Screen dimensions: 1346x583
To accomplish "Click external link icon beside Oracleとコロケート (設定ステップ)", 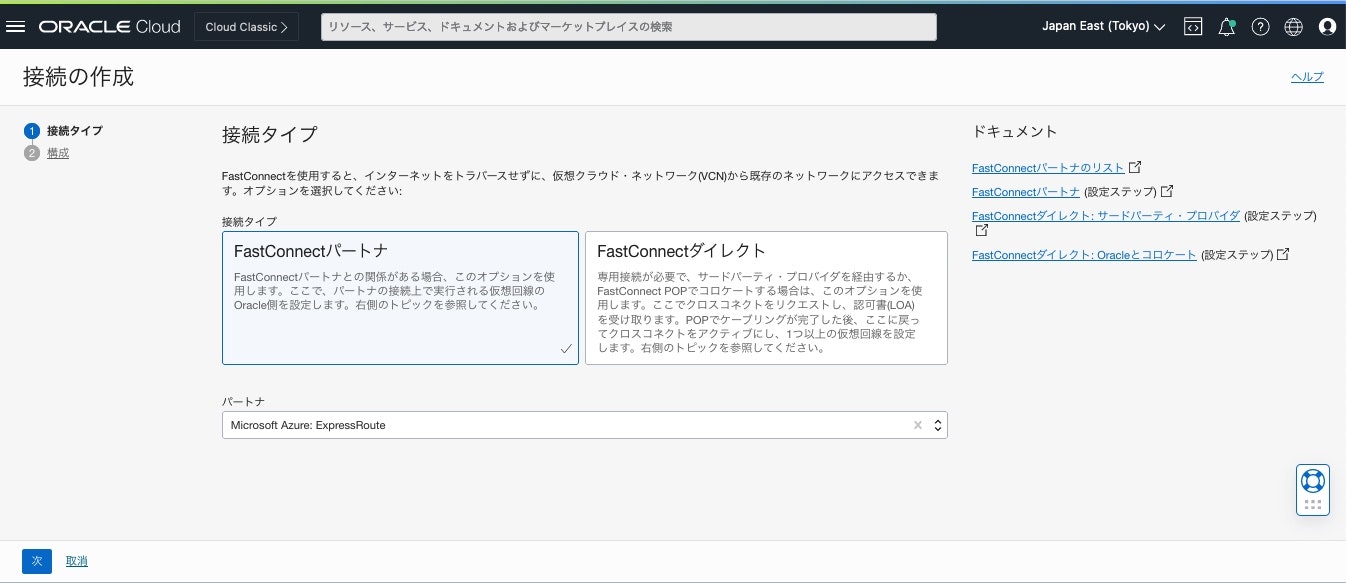I will tap(1282, 255).
